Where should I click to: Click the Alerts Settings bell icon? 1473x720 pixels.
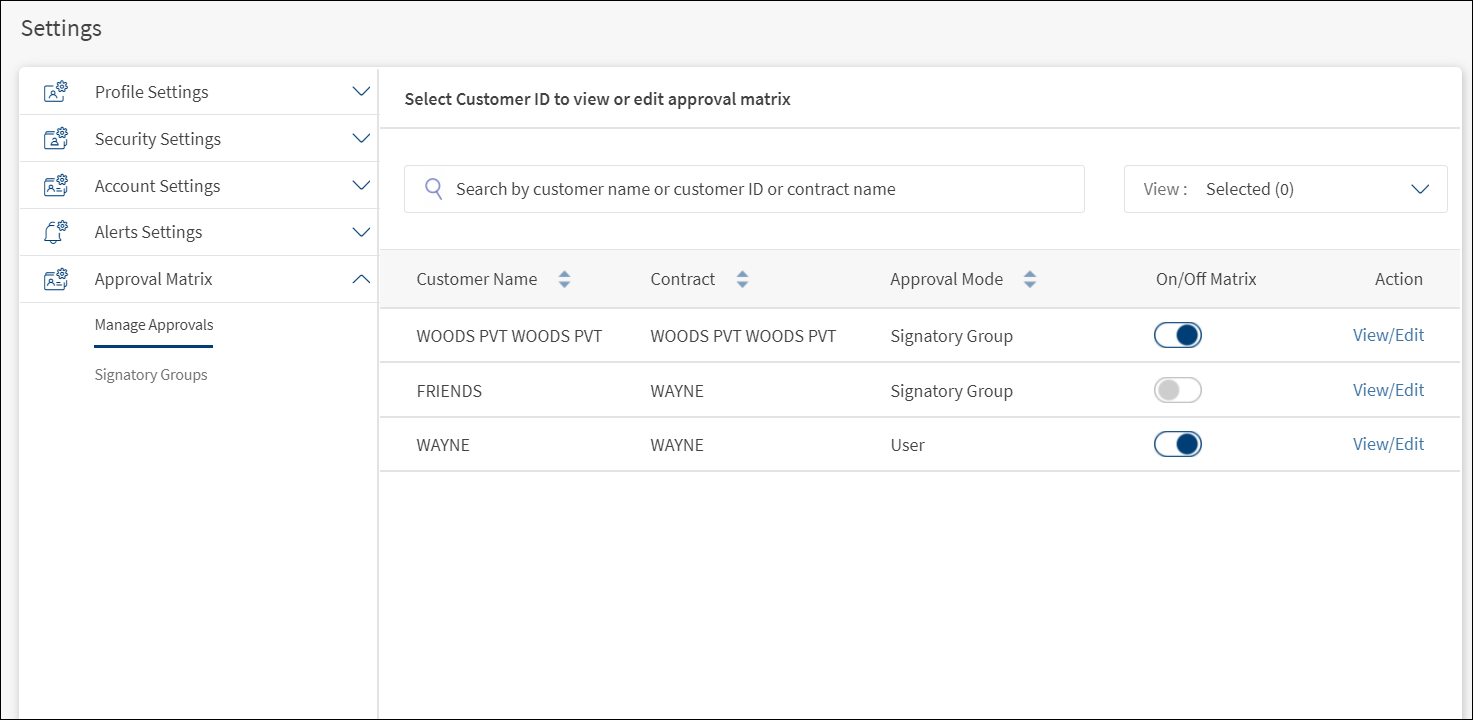point(56,232)
